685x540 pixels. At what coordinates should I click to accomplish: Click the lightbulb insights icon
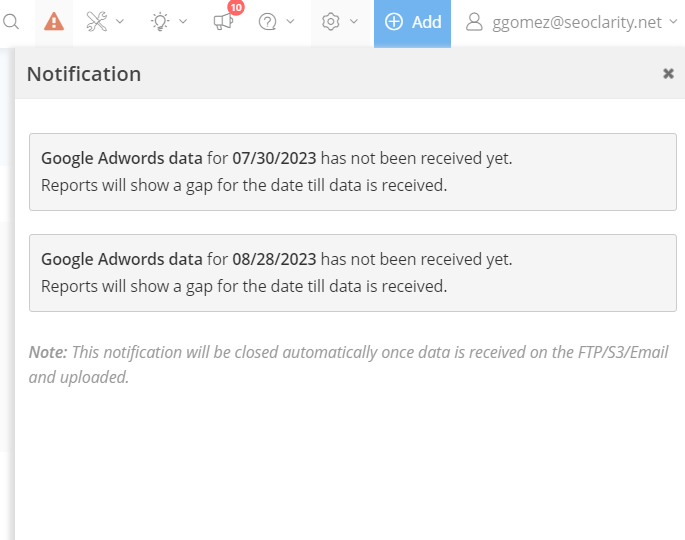160,22
